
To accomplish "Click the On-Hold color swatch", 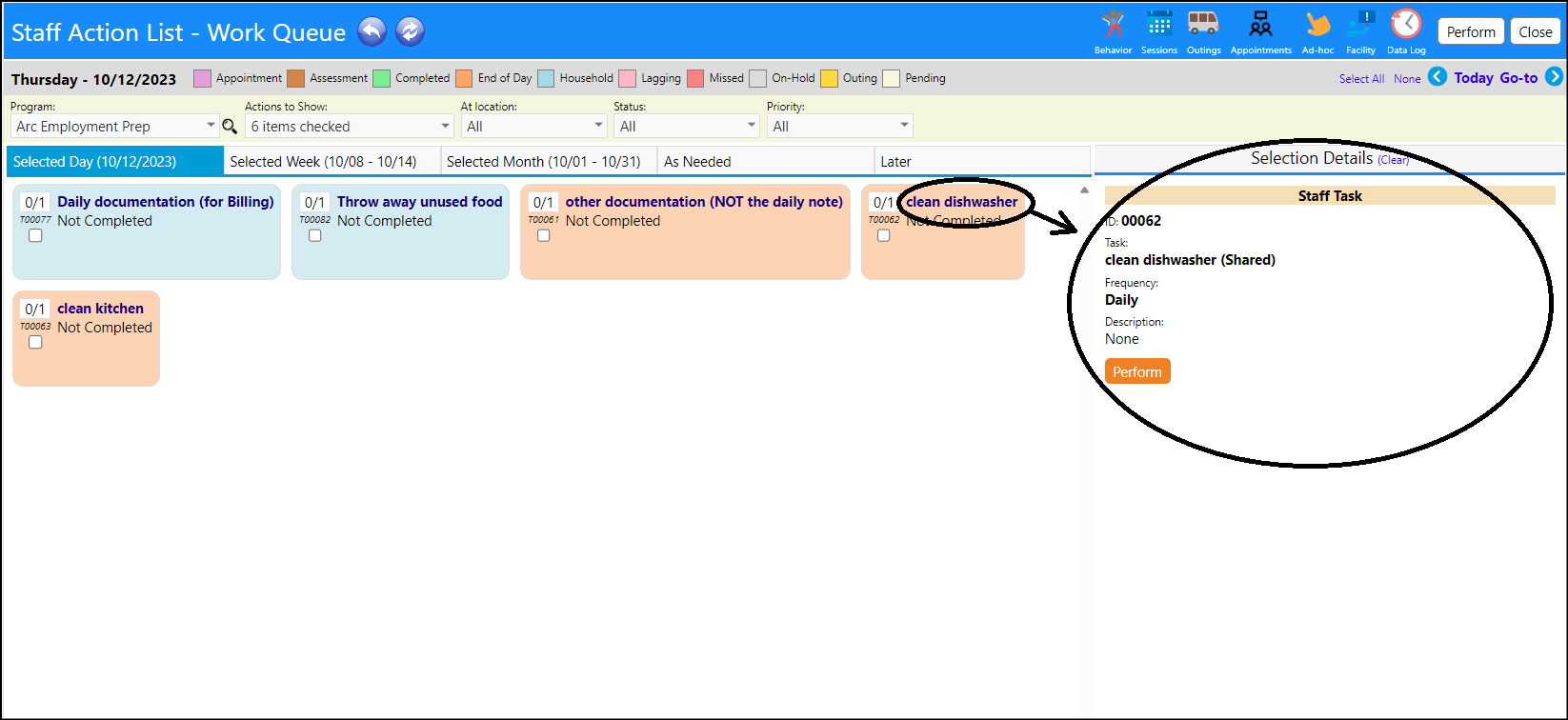I will [757, 78].
